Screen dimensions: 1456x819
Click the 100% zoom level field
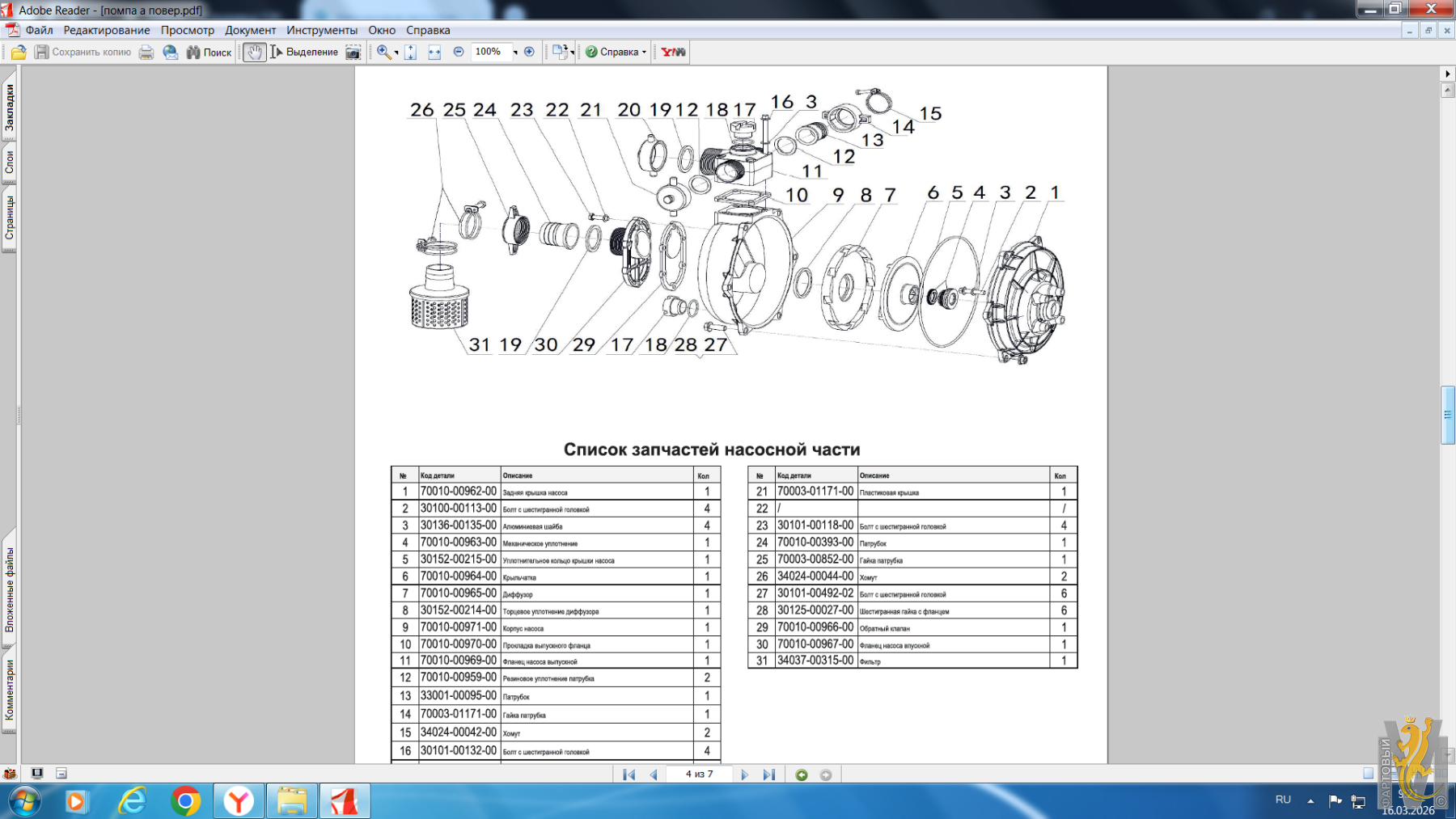coord(490,52)
